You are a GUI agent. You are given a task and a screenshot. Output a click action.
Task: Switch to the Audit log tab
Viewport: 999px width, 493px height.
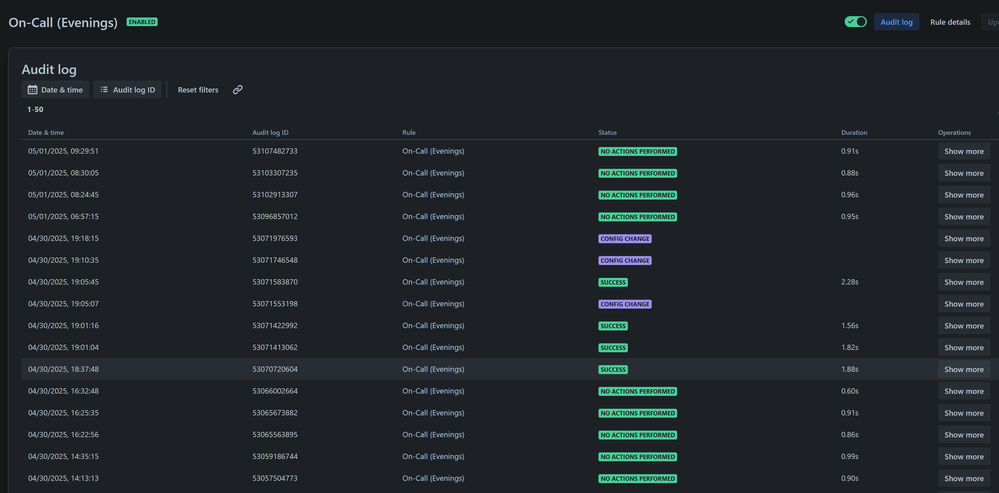(x=896, y=21)
